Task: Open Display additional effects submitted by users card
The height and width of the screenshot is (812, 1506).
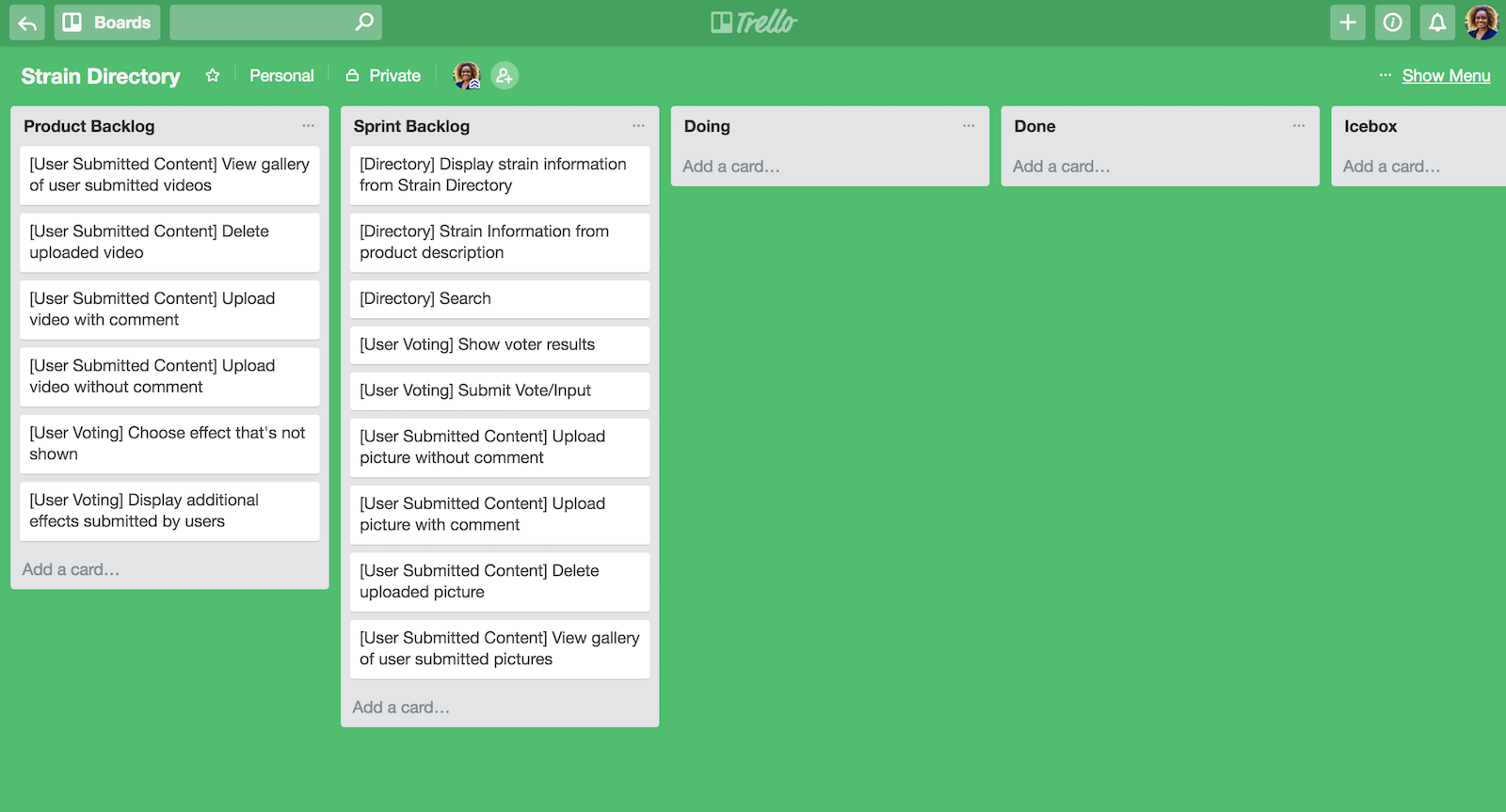Action: pyautogui.click(x=169, y=511)
